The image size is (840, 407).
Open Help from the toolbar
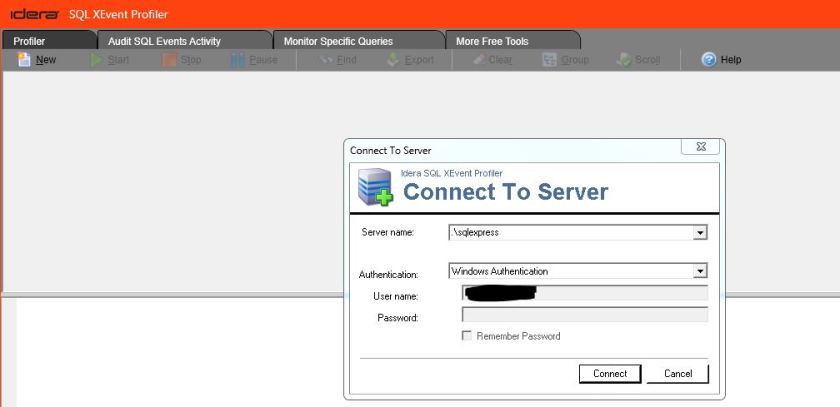point(710,60)
